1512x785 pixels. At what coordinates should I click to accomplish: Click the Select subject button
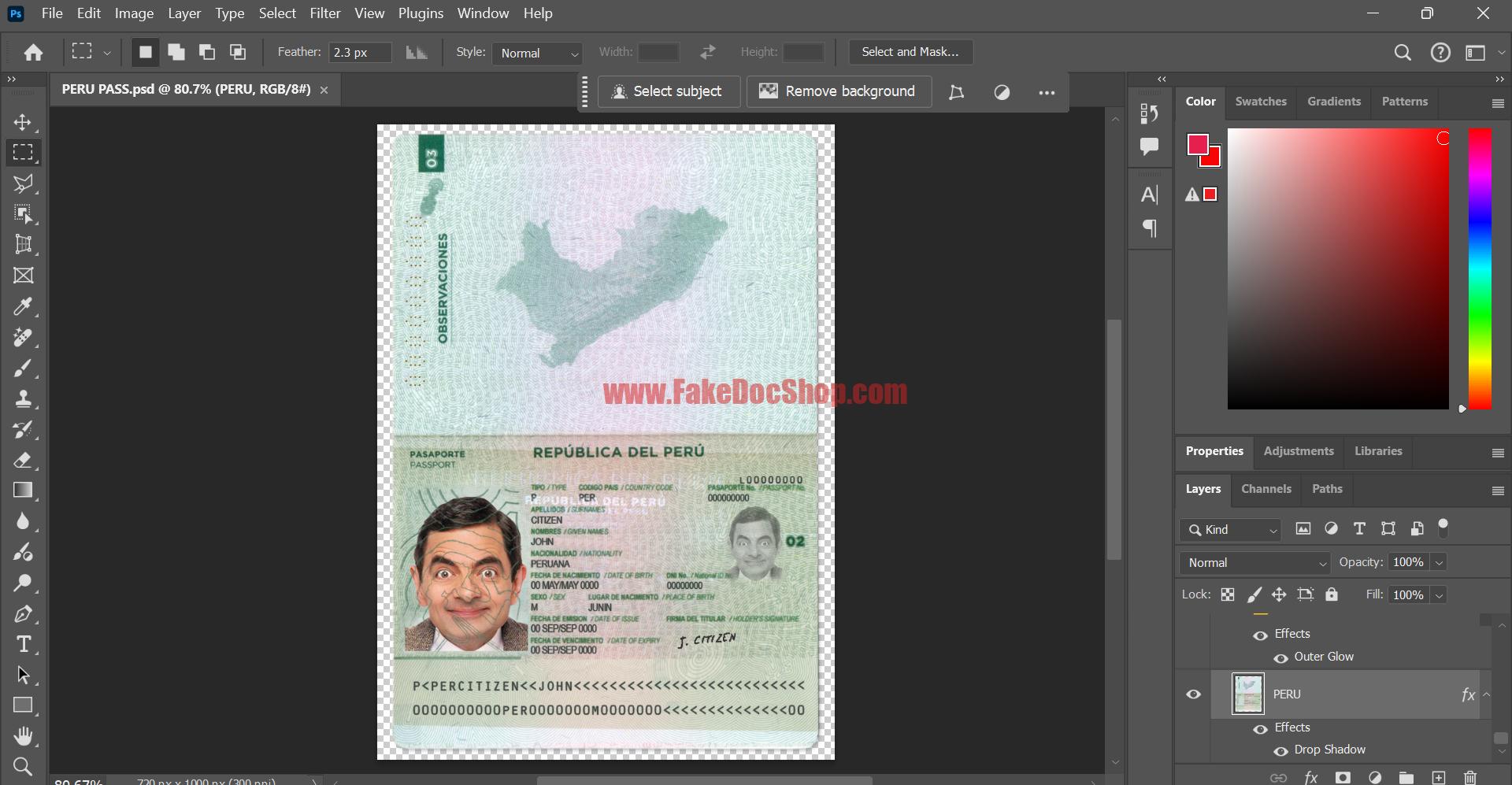tap(669, 91)
